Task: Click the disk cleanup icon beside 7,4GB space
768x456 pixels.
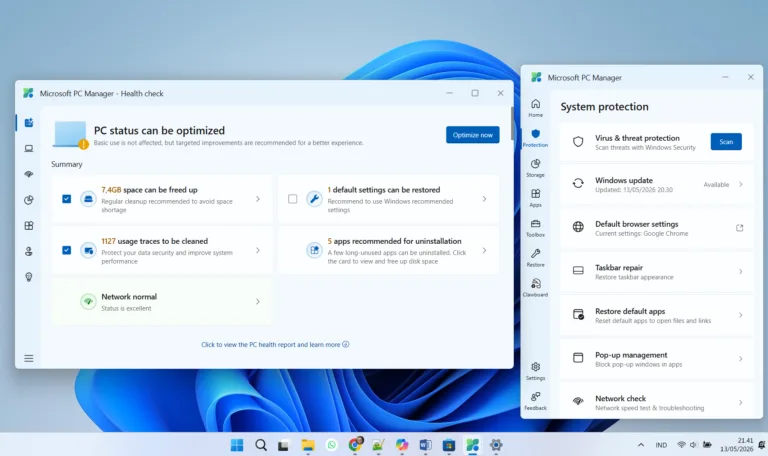Action: [x=88, y=199]
